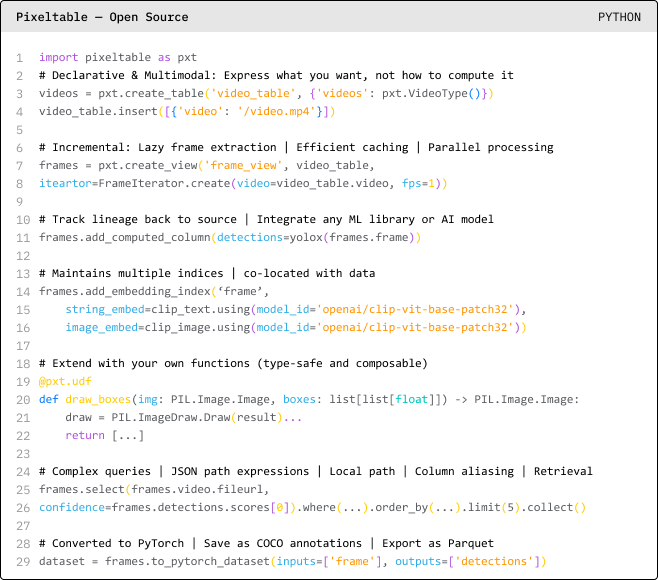
Task: Click the 'video_table.insert' line
Action: coord(187,112)
